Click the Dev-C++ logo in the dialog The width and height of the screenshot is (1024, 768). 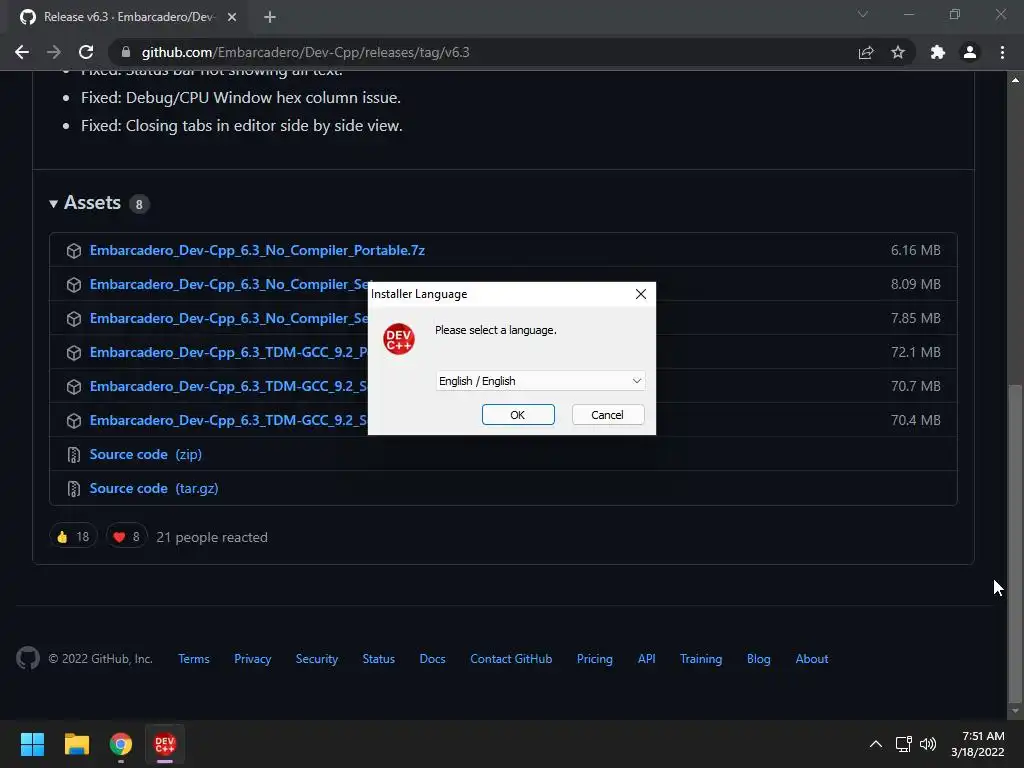click(398, 339)
